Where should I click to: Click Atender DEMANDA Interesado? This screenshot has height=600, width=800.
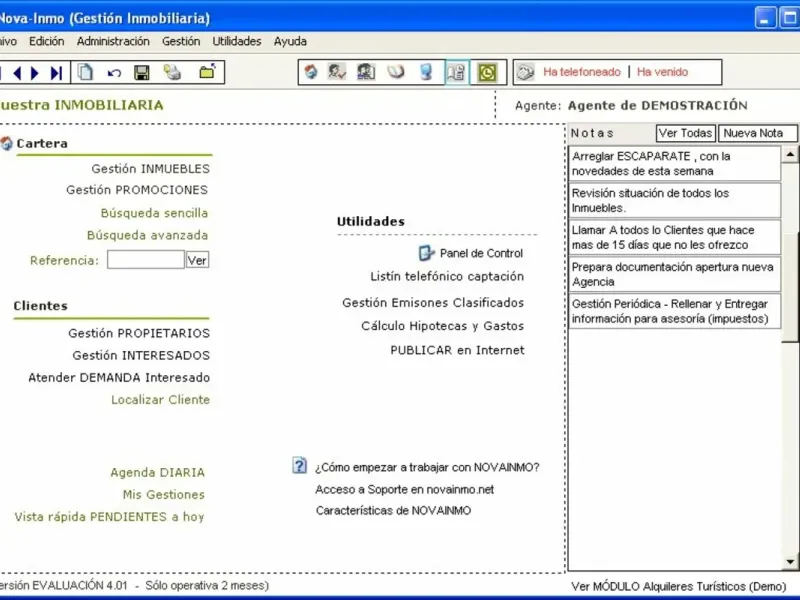119,378
